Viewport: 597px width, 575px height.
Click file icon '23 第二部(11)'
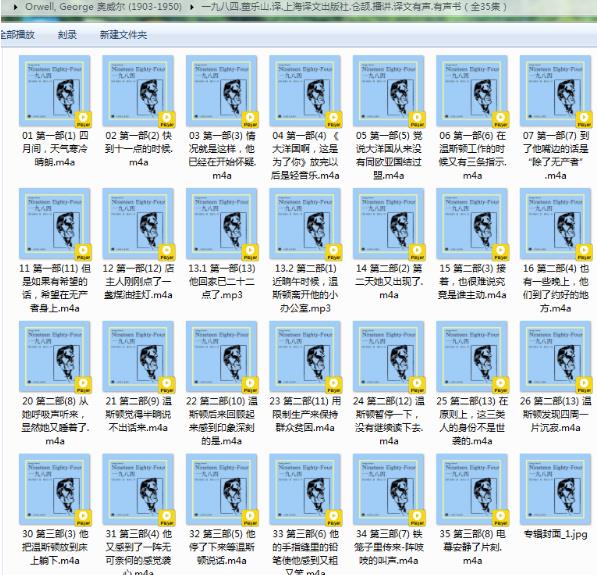tap(305, 356)
